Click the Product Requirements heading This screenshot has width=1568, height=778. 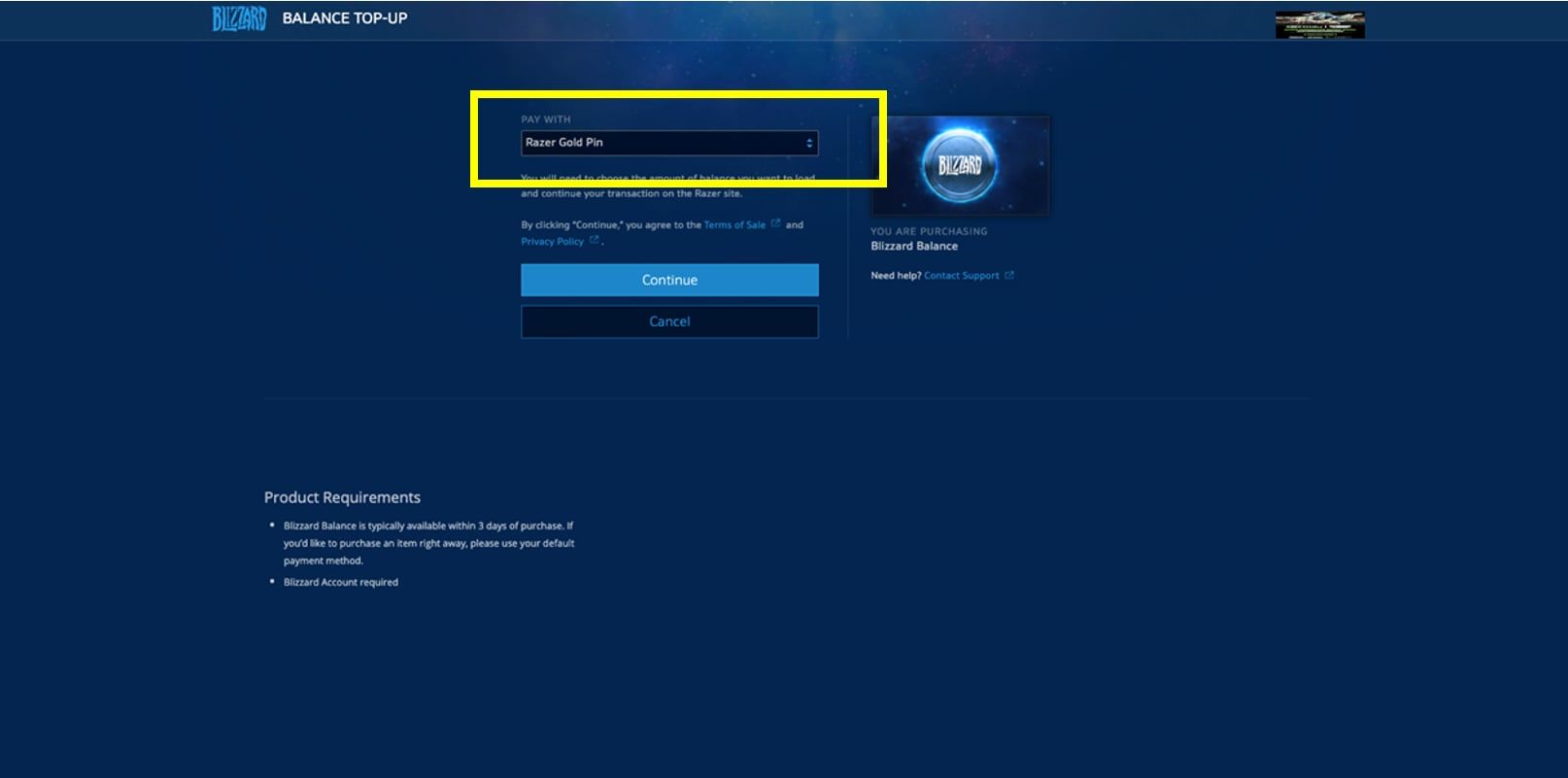click(x=342, y=497)
